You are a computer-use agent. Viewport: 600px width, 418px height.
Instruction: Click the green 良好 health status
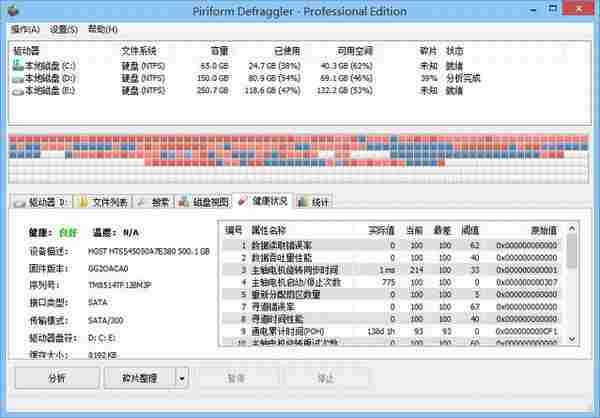[x=68, y=232]
